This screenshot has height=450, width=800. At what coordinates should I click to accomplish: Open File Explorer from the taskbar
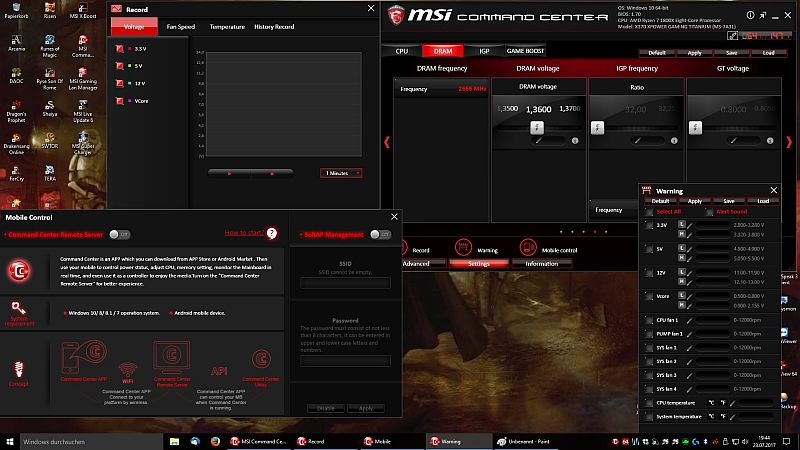pos(174,441)
